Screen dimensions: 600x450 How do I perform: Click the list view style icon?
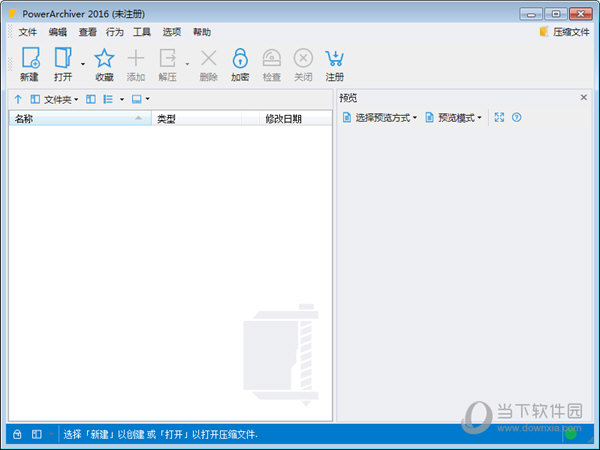(x=108, y=99)
